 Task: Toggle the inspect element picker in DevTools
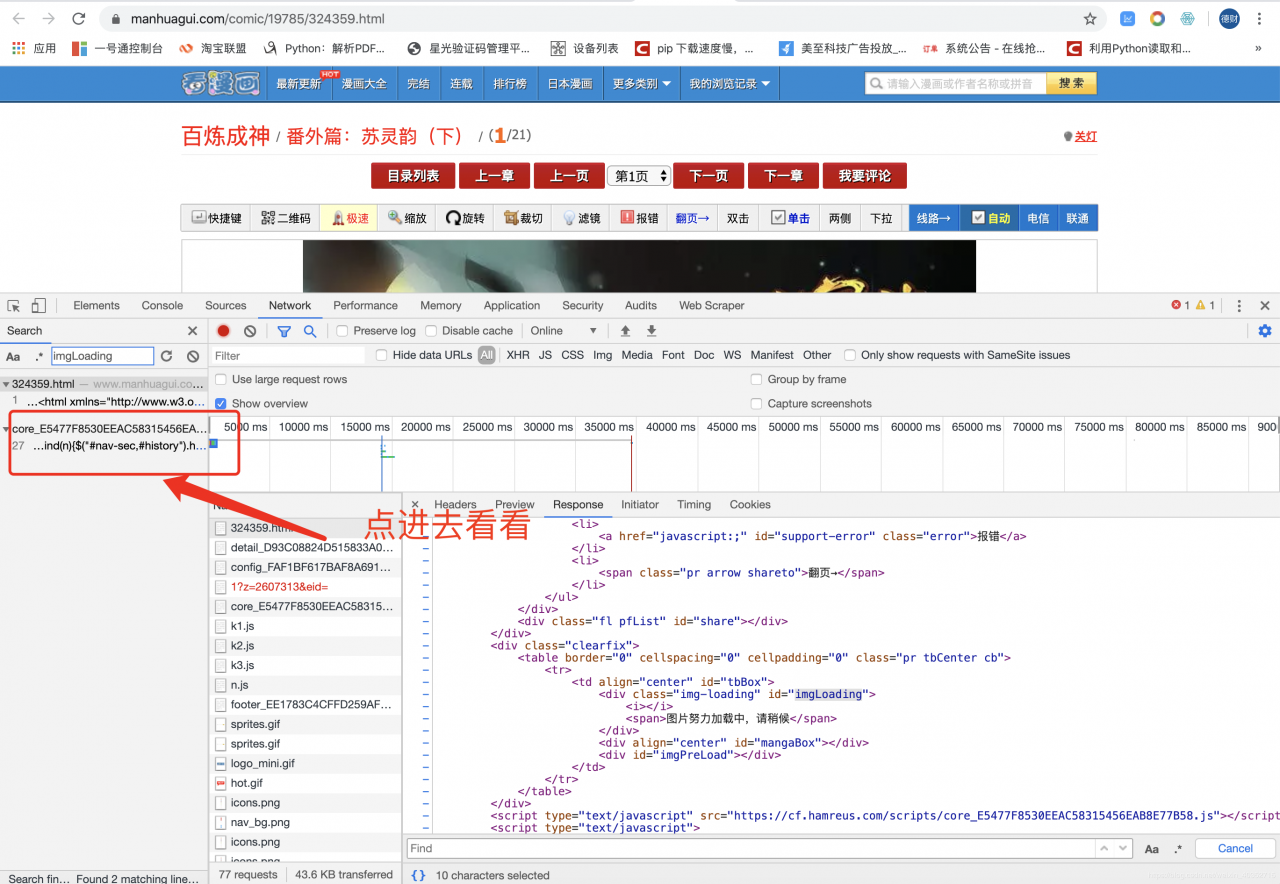pos(14,306)
